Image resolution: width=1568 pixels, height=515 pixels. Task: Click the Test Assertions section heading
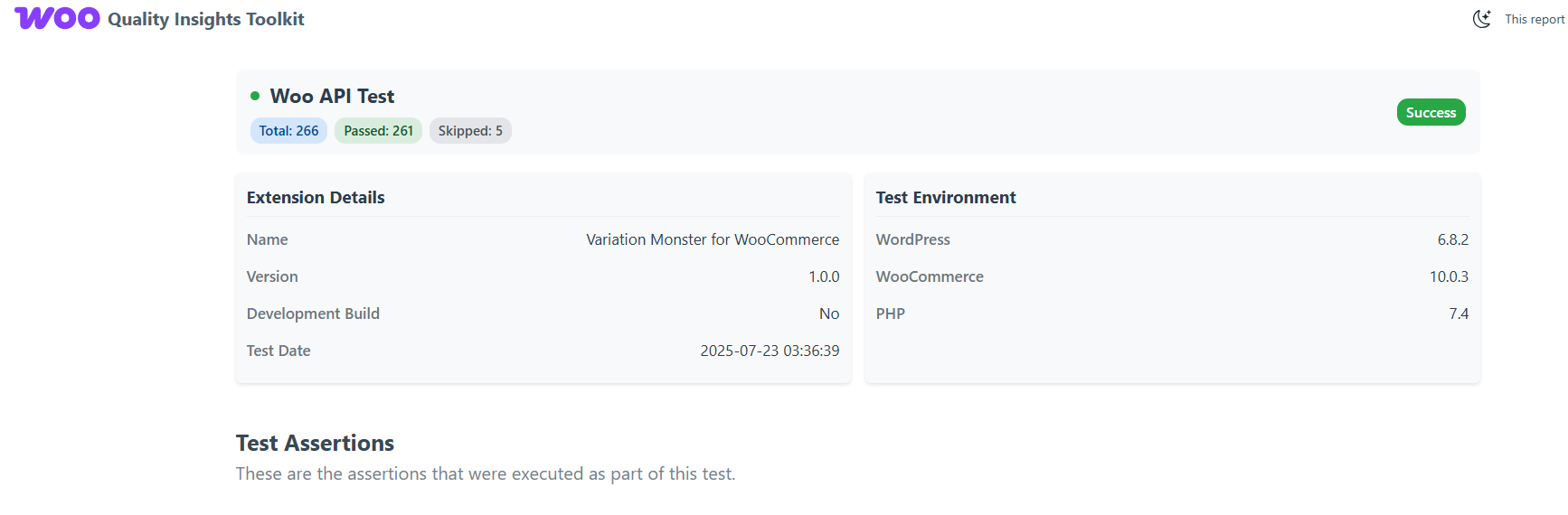point(315,443)
